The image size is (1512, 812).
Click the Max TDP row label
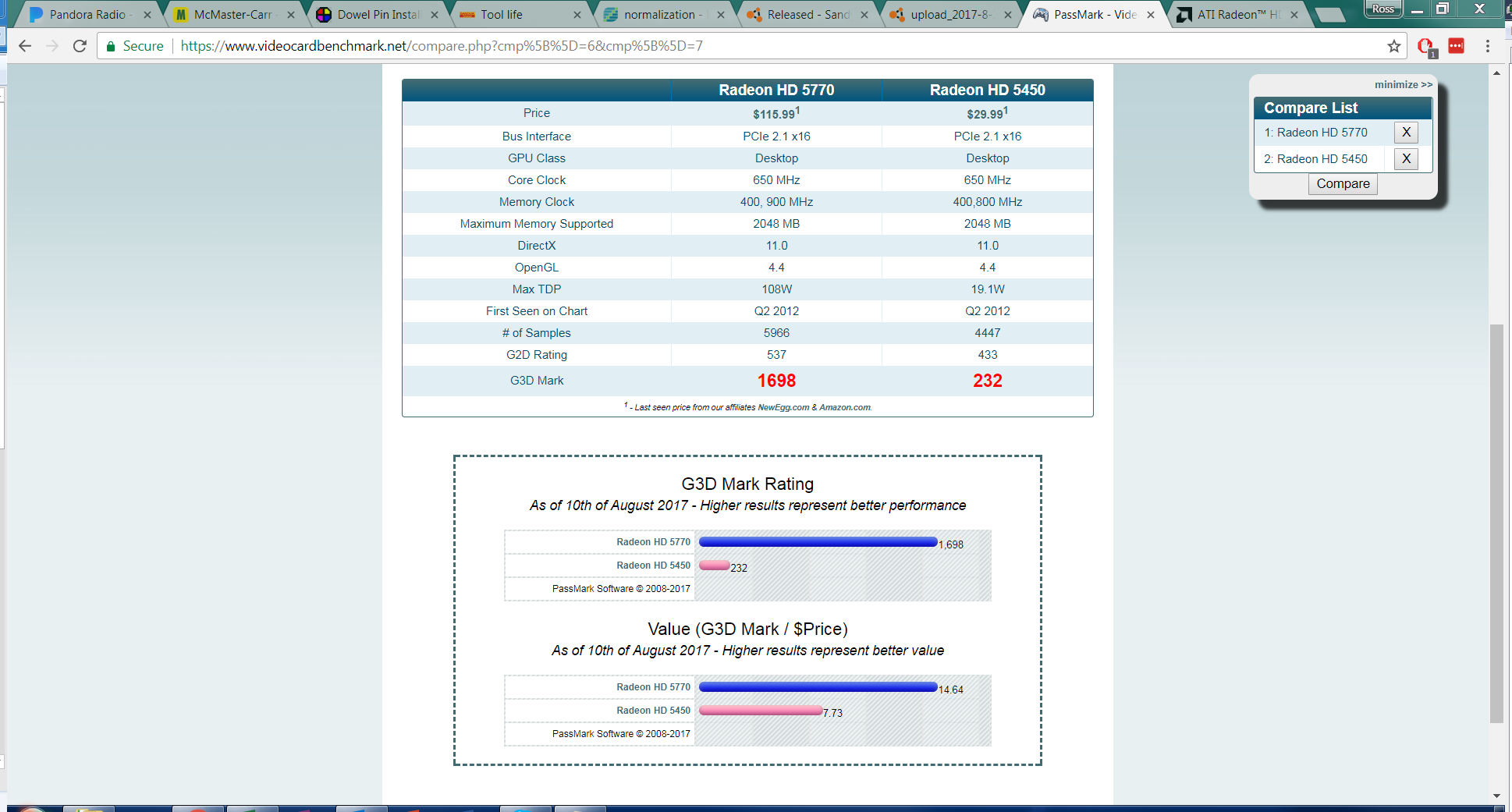point(537,289)
